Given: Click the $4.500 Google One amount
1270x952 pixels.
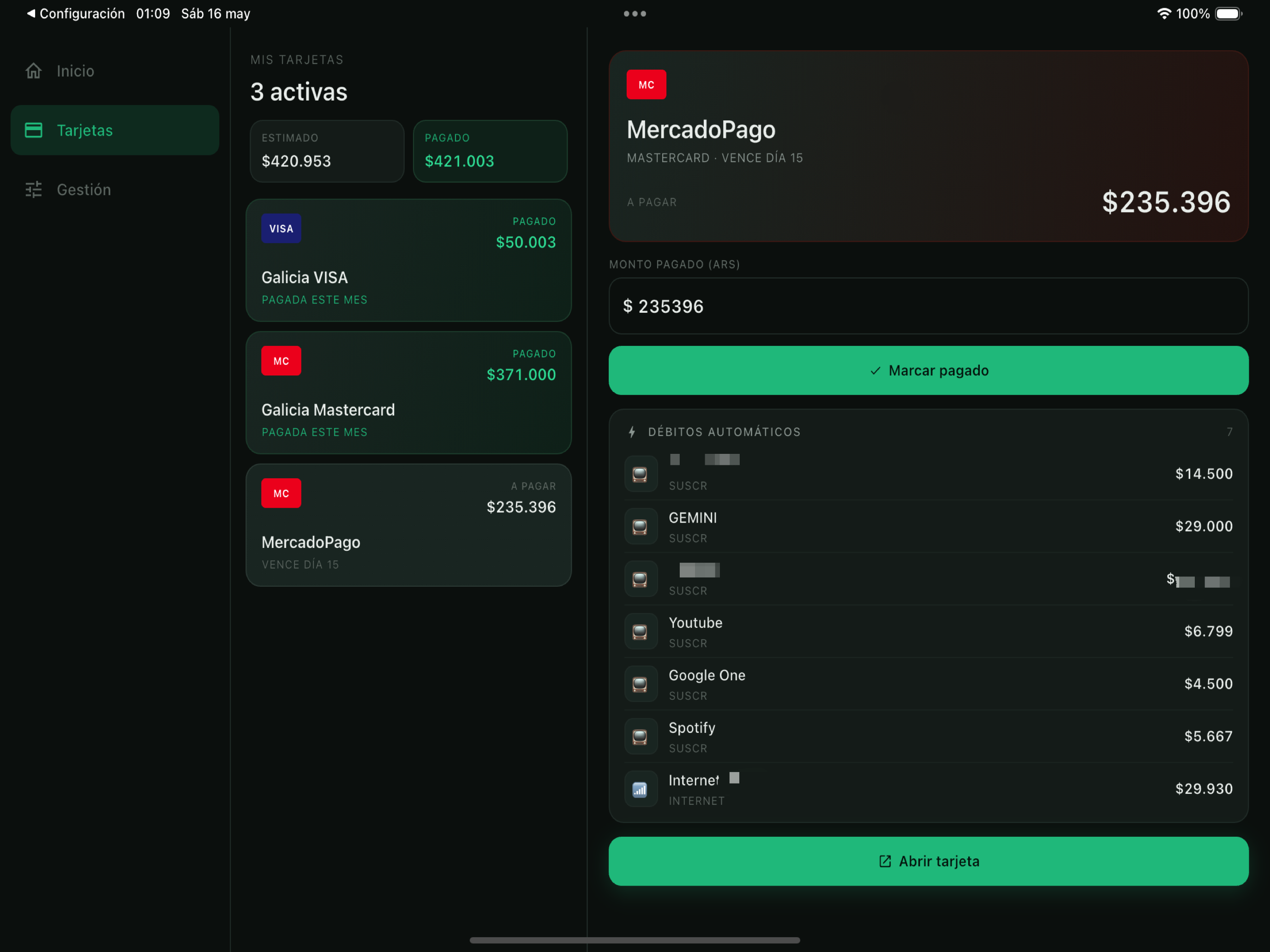Looking at the screenshot, I should [x=1208, y=684].
